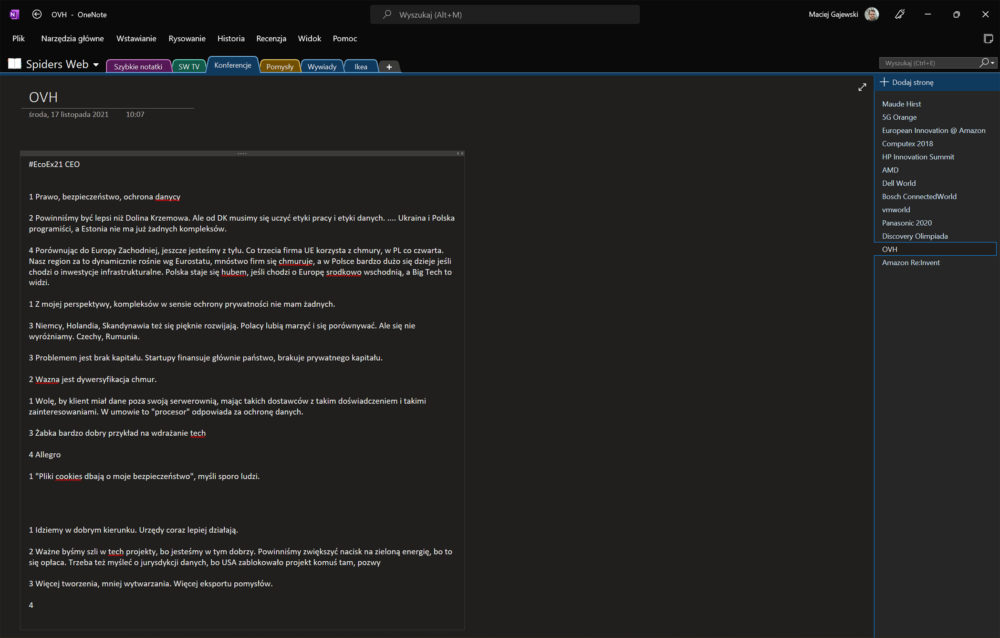Open the Spiders Web notebook dropdown
1000x638 pixels.
(96, 64)
